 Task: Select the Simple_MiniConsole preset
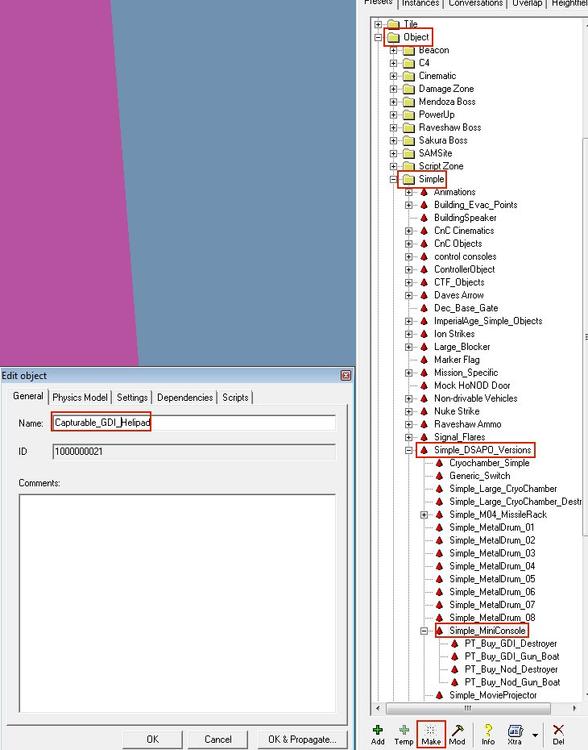(487, 631)
